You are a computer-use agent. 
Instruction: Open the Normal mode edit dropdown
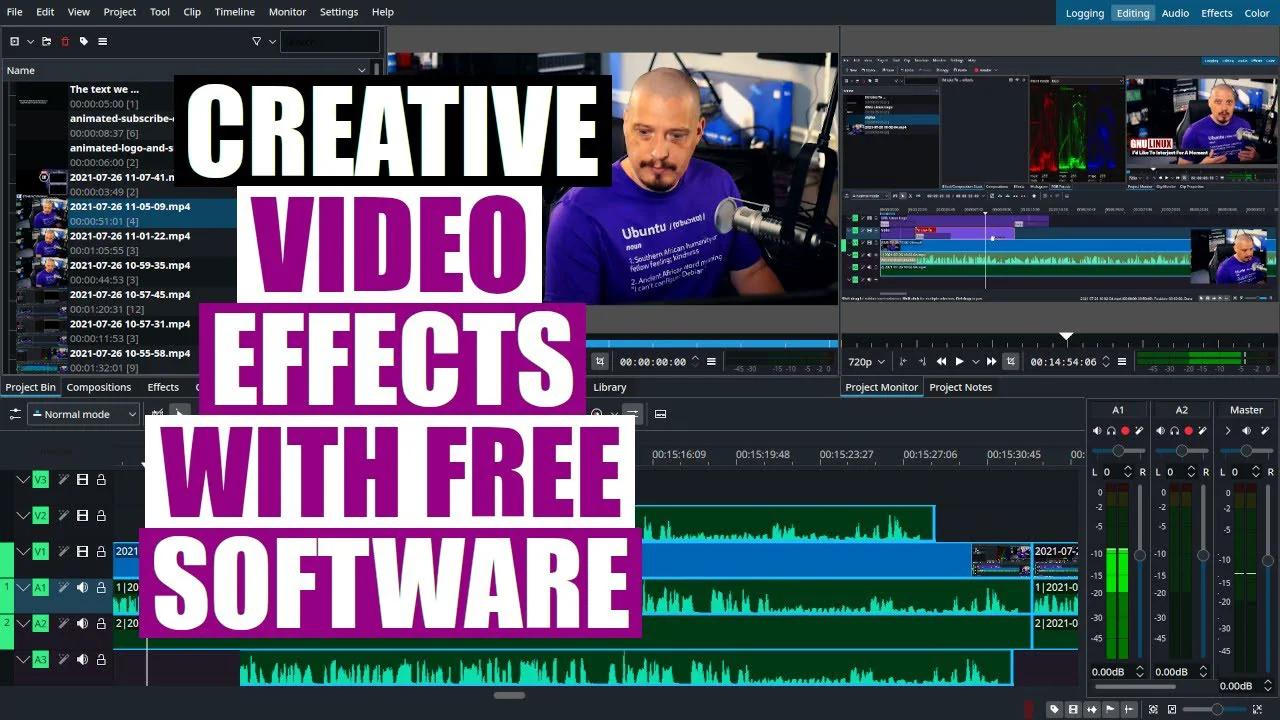click(x=83, y=414)
